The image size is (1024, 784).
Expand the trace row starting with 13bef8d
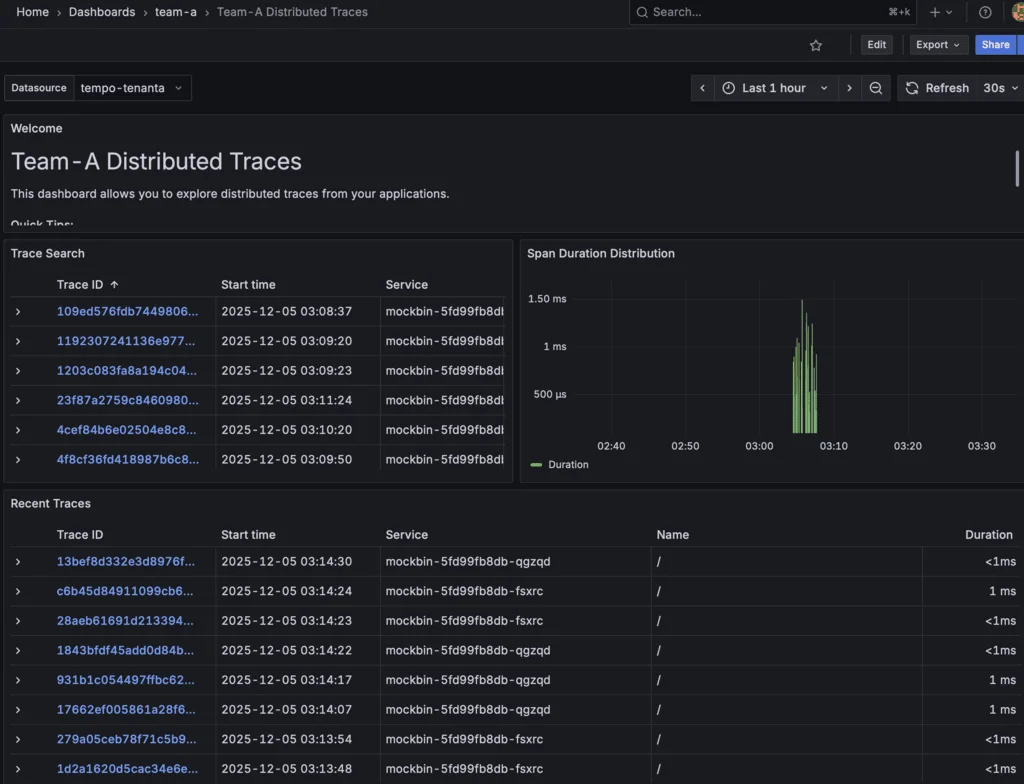click(x=17, y=562)
